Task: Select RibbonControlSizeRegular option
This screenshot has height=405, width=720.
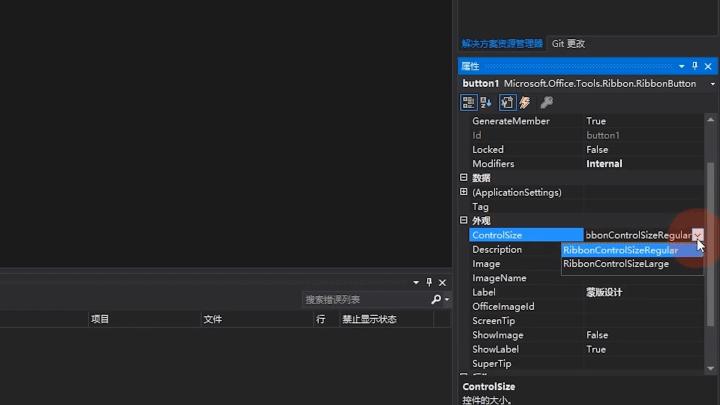Action: [620, 250]
